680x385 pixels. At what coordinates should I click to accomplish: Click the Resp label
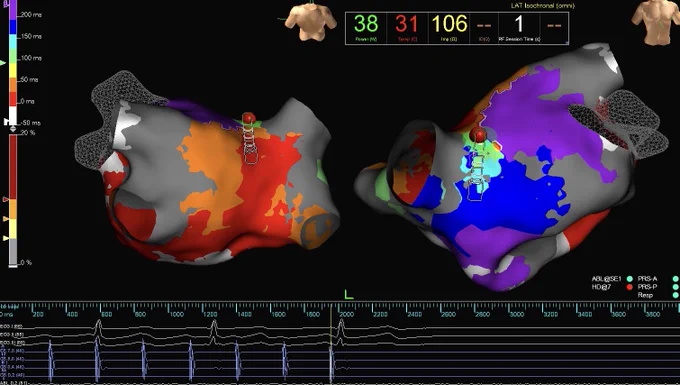(x=645, y=295)
